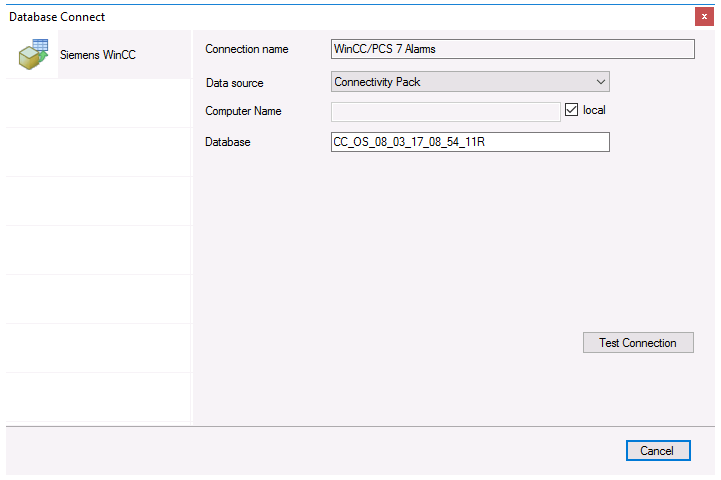Uncheck the local checkbox
Screen dimensions: 721x480
(x=571, y=110)
